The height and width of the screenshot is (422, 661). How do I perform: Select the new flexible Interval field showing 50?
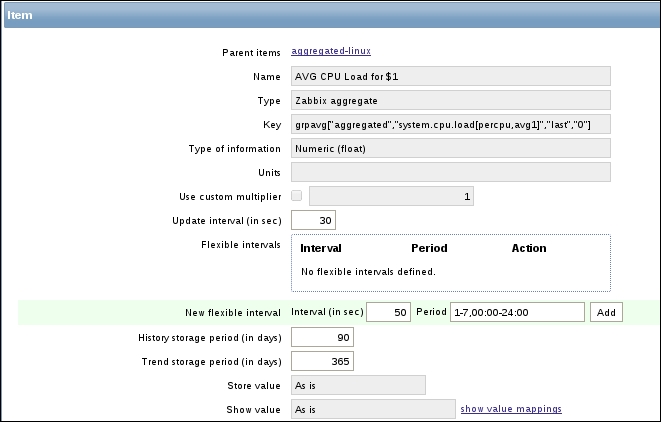click(388, 313)
